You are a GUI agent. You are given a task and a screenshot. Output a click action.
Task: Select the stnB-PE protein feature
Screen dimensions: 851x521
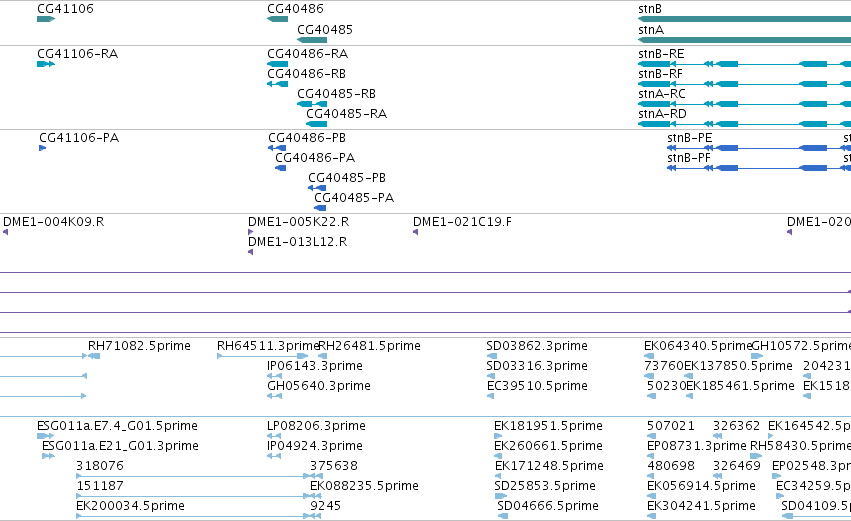tap(759, 148)
